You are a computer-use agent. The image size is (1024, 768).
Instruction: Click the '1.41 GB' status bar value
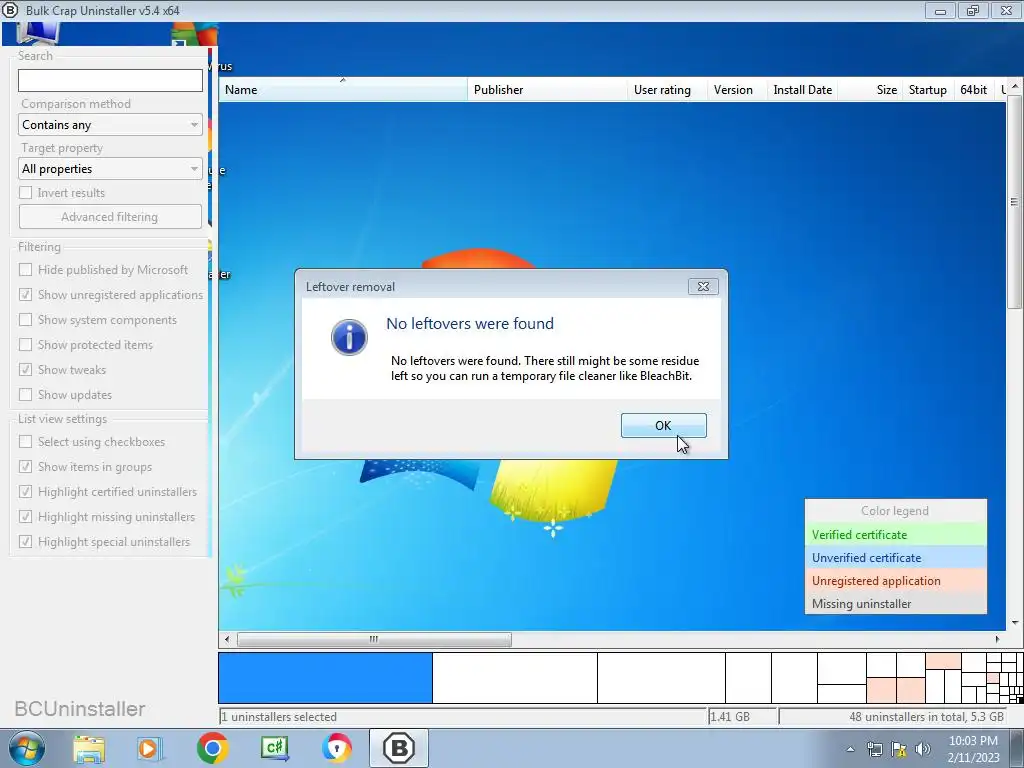(729, 716)
